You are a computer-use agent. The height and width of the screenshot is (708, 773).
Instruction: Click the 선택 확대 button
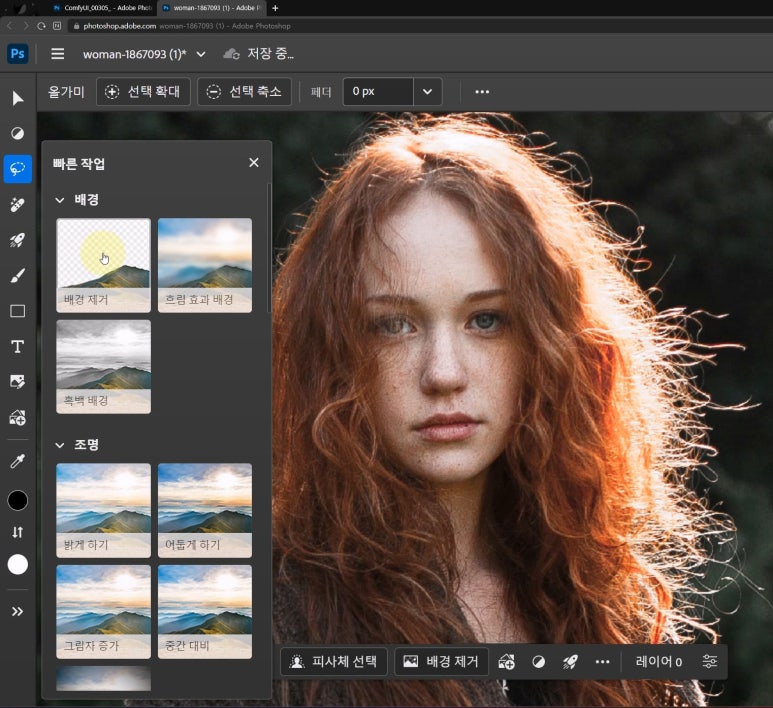[x=143, y=92]
